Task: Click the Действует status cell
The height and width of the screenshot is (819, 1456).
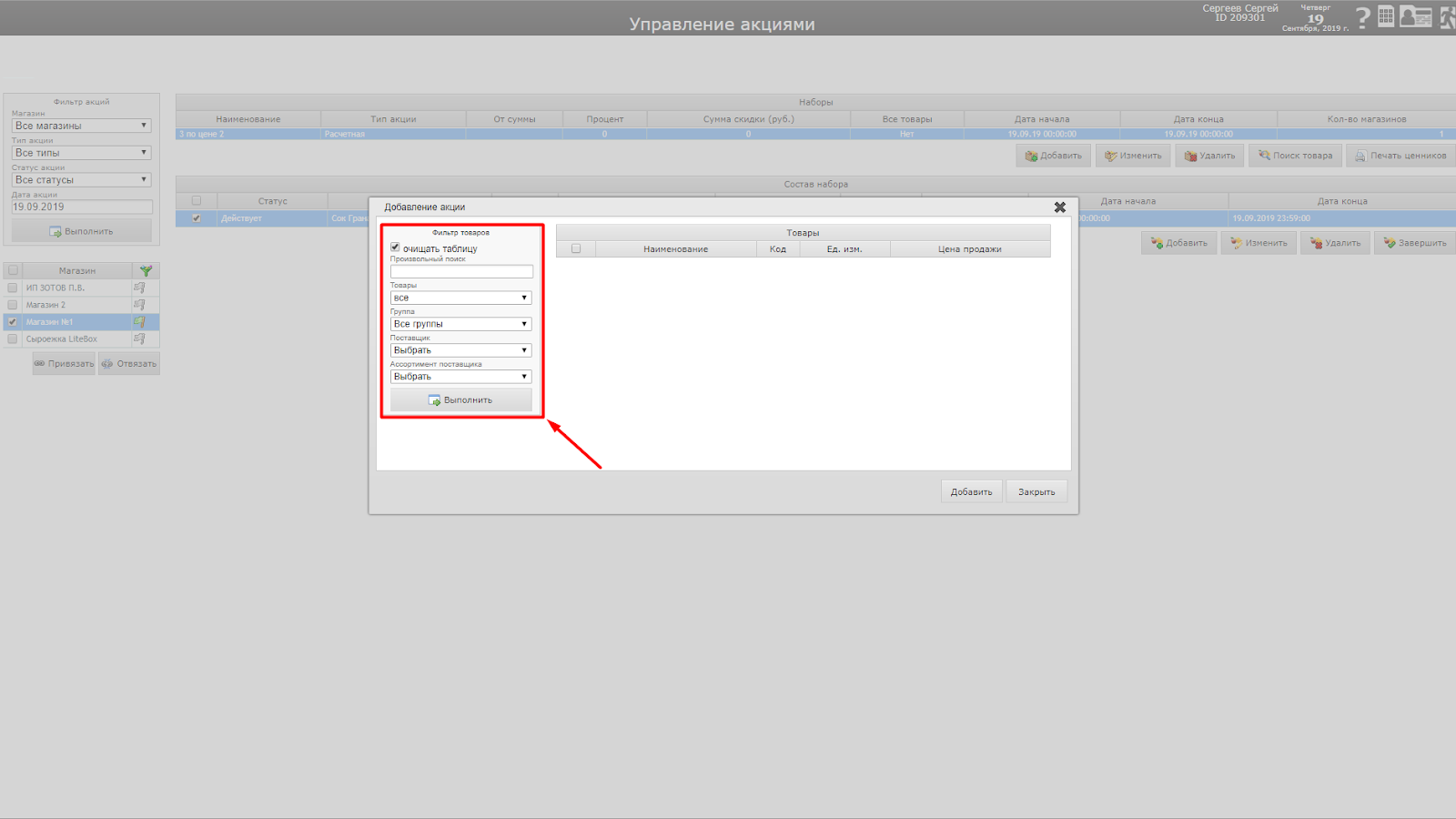Action: point(272,218)
